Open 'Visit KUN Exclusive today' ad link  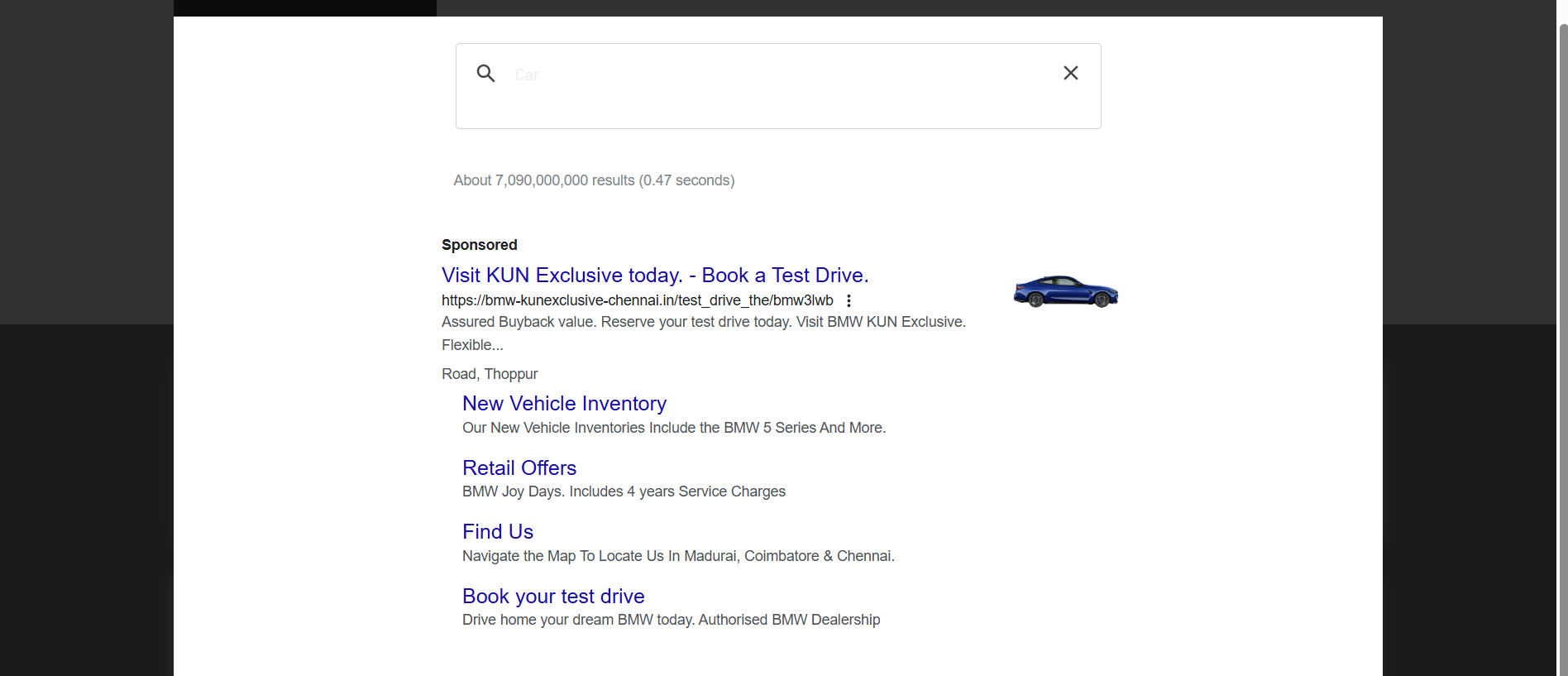point(655,276)
